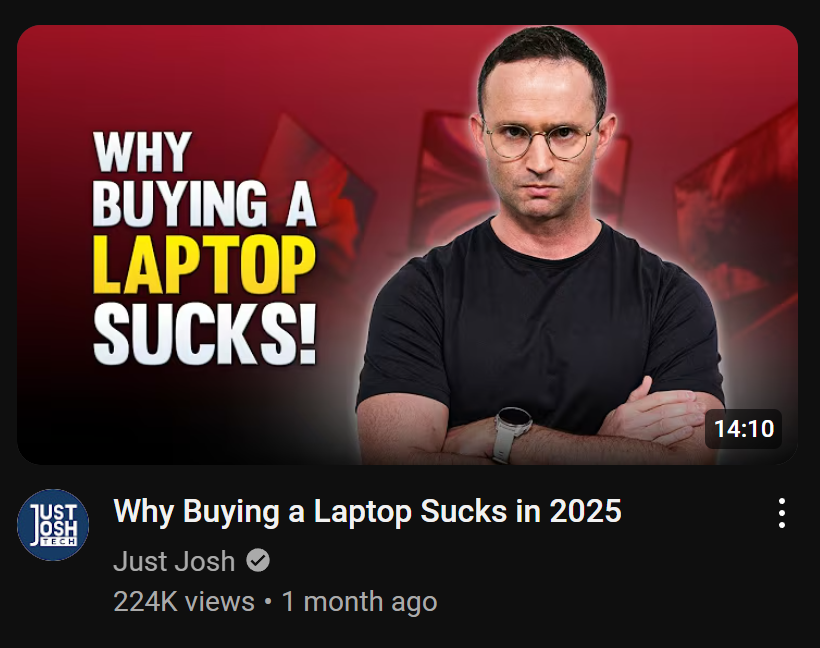Click the man's face in the thumbnail
The image size is (820, 648).
click(x=541, y=136)
